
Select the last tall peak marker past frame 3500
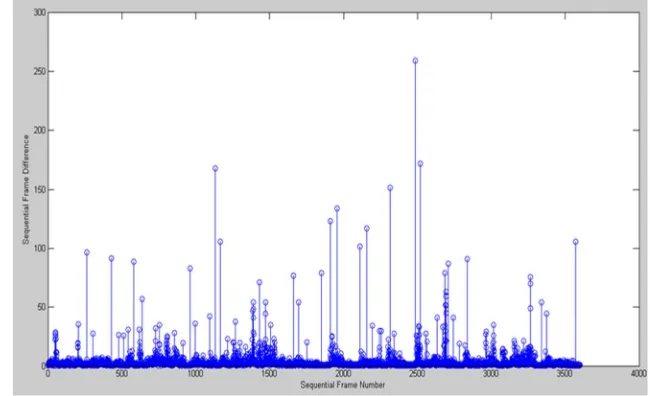[575, 242]
